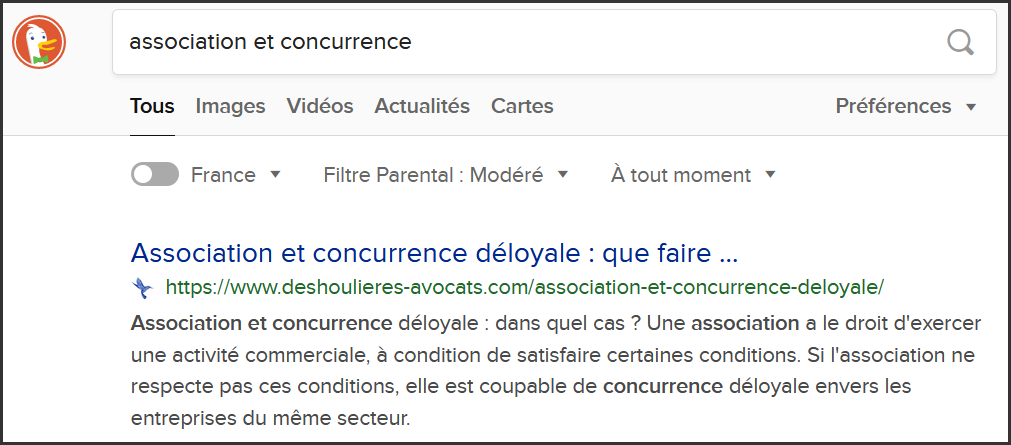The height and width of the screenshot is (445, 1011).
Task: Open the Association et concurrence déloyale result
Action: click(434, 251)
